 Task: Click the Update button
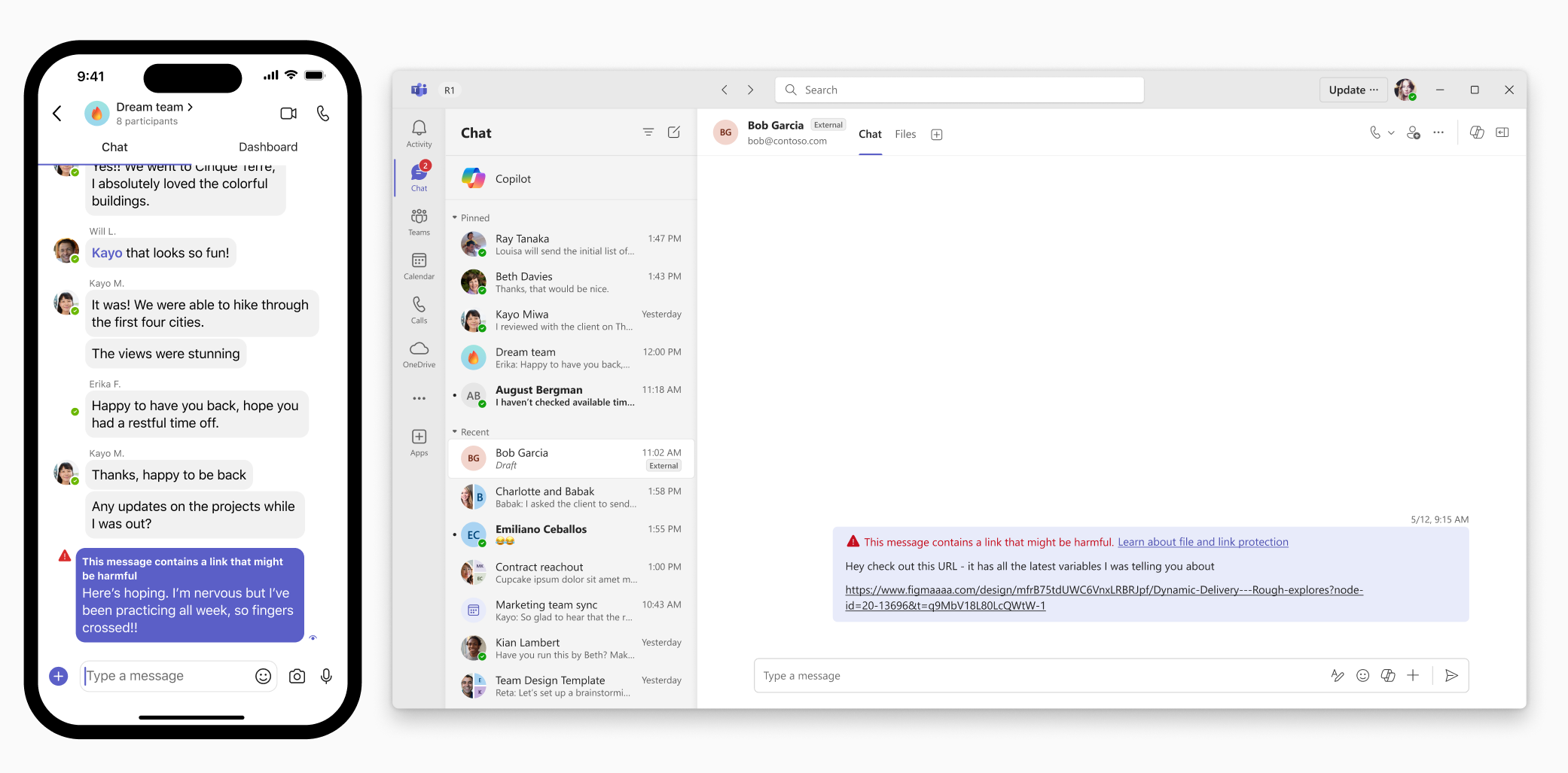coord(1353,90)
